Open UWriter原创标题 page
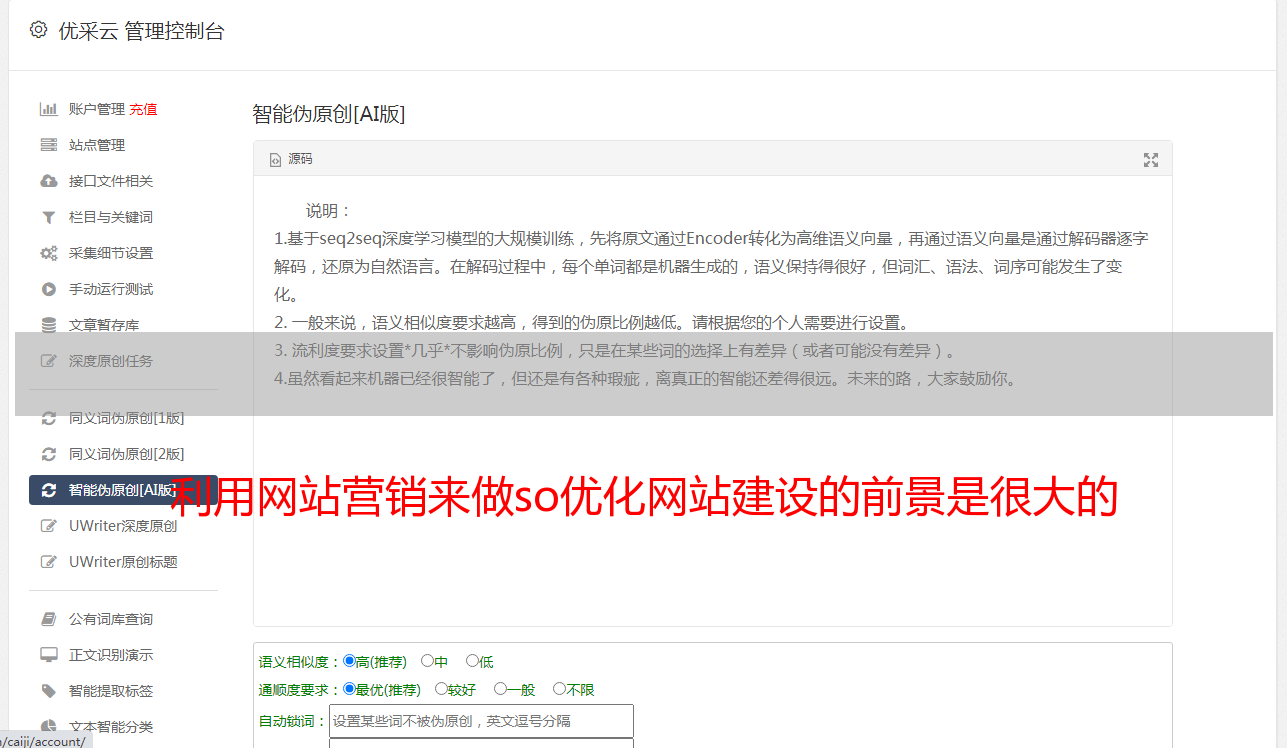The height and width of the screenshot is (748, 1287). (123, 562)
